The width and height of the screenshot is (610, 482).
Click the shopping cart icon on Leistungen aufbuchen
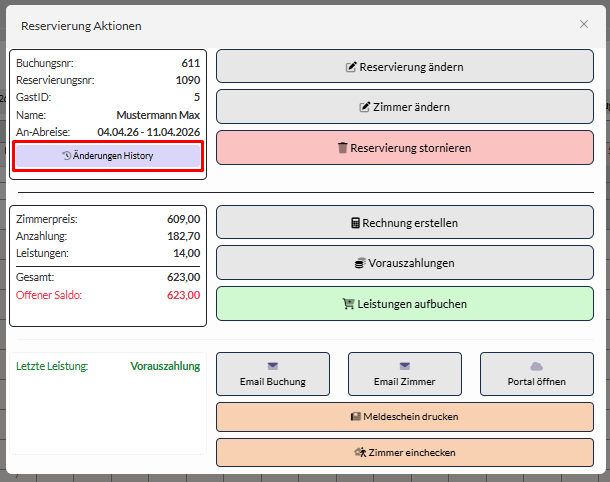click(349, 303)
